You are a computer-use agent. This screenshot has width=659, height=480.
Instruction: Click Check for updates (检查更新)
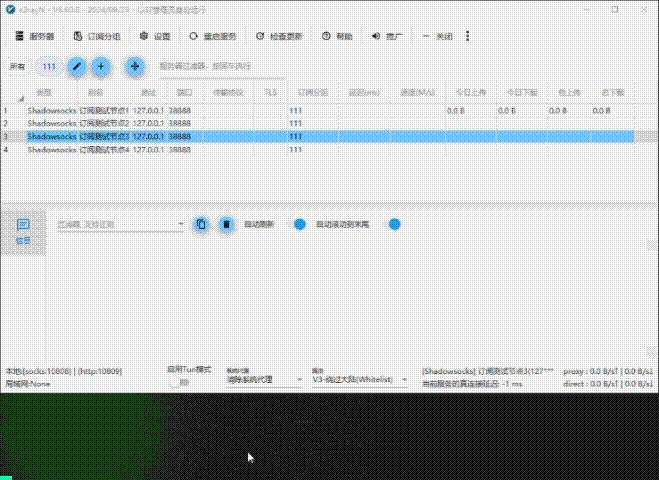279,37
